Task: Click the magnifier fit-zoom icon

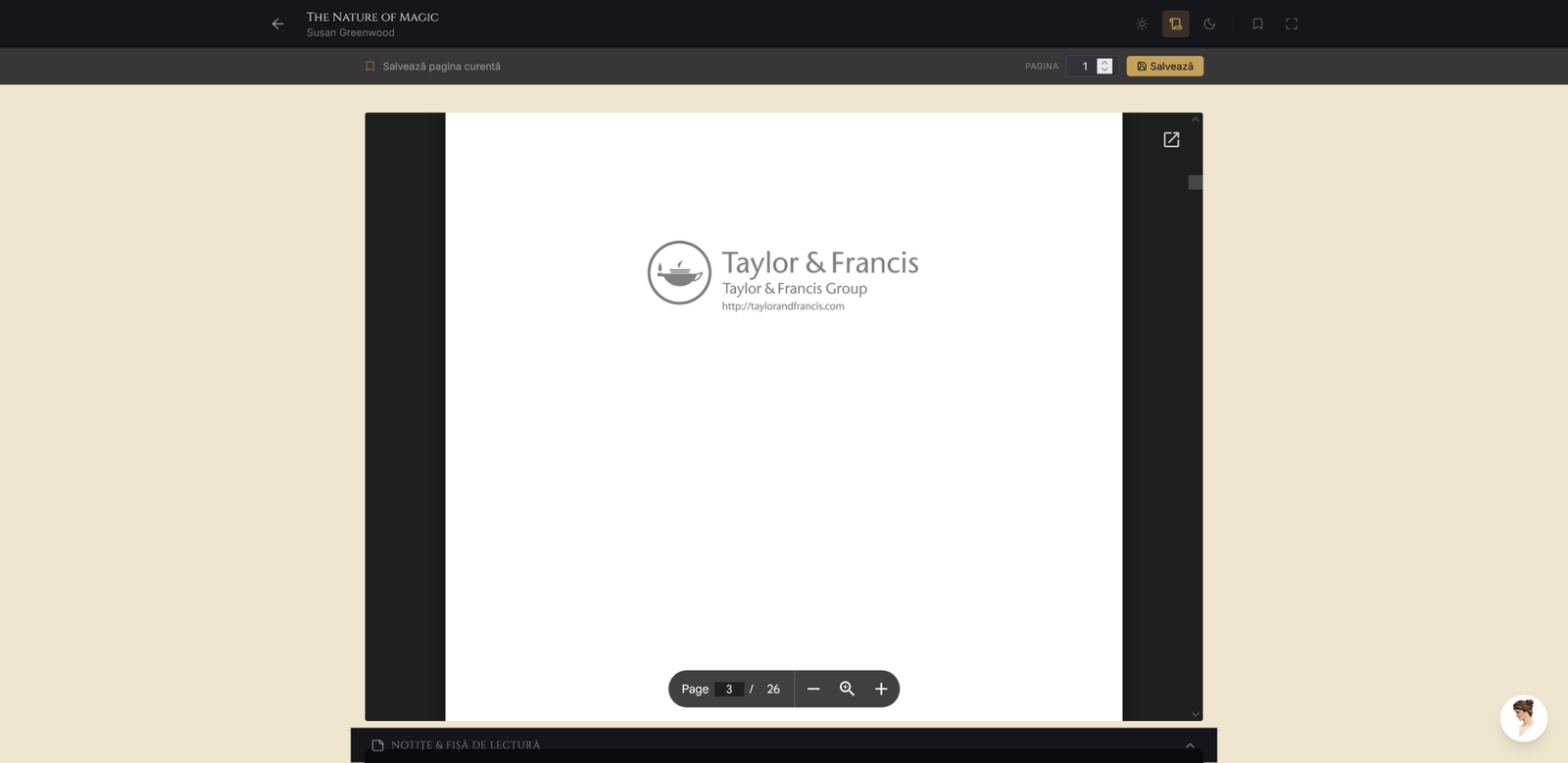Action: [x=847, y=689]
